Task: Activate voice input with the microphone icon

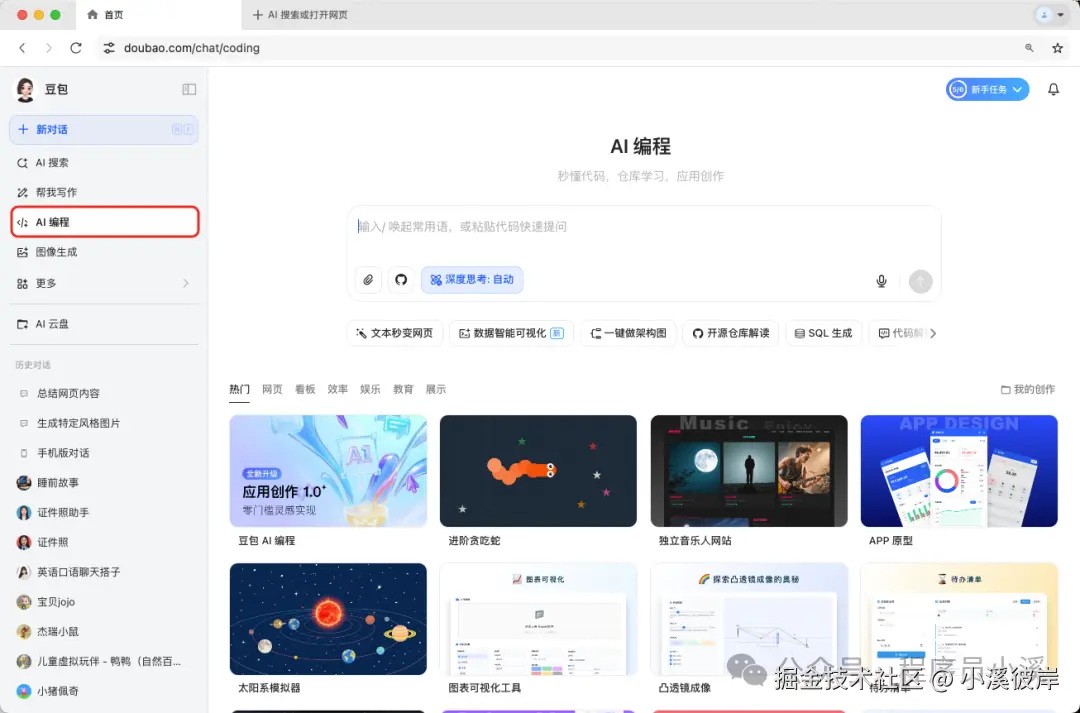Action: 881,280
